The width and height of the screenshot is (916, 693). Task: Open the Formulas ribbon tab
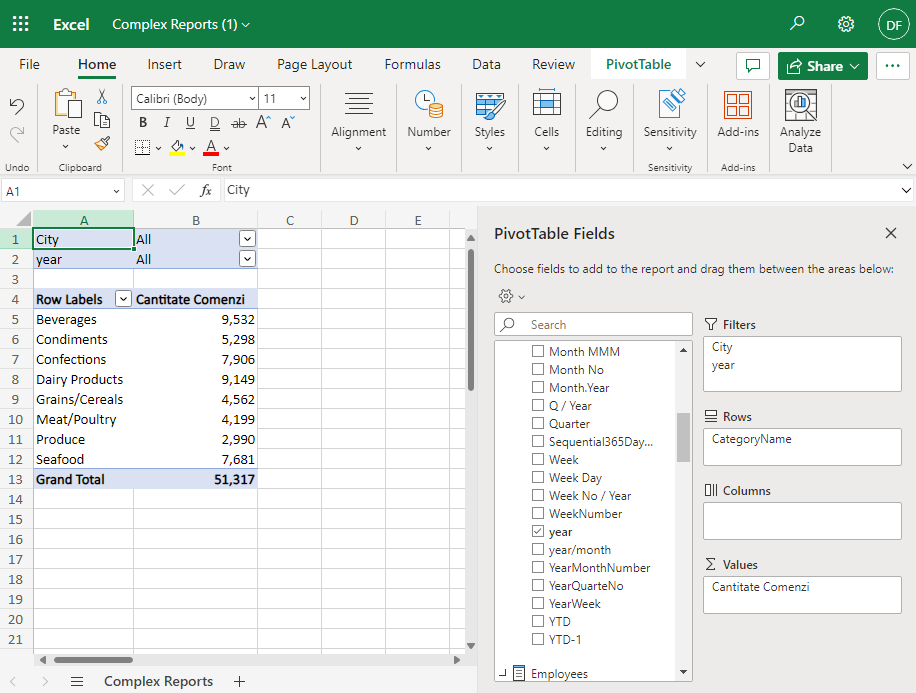(412, 64)
